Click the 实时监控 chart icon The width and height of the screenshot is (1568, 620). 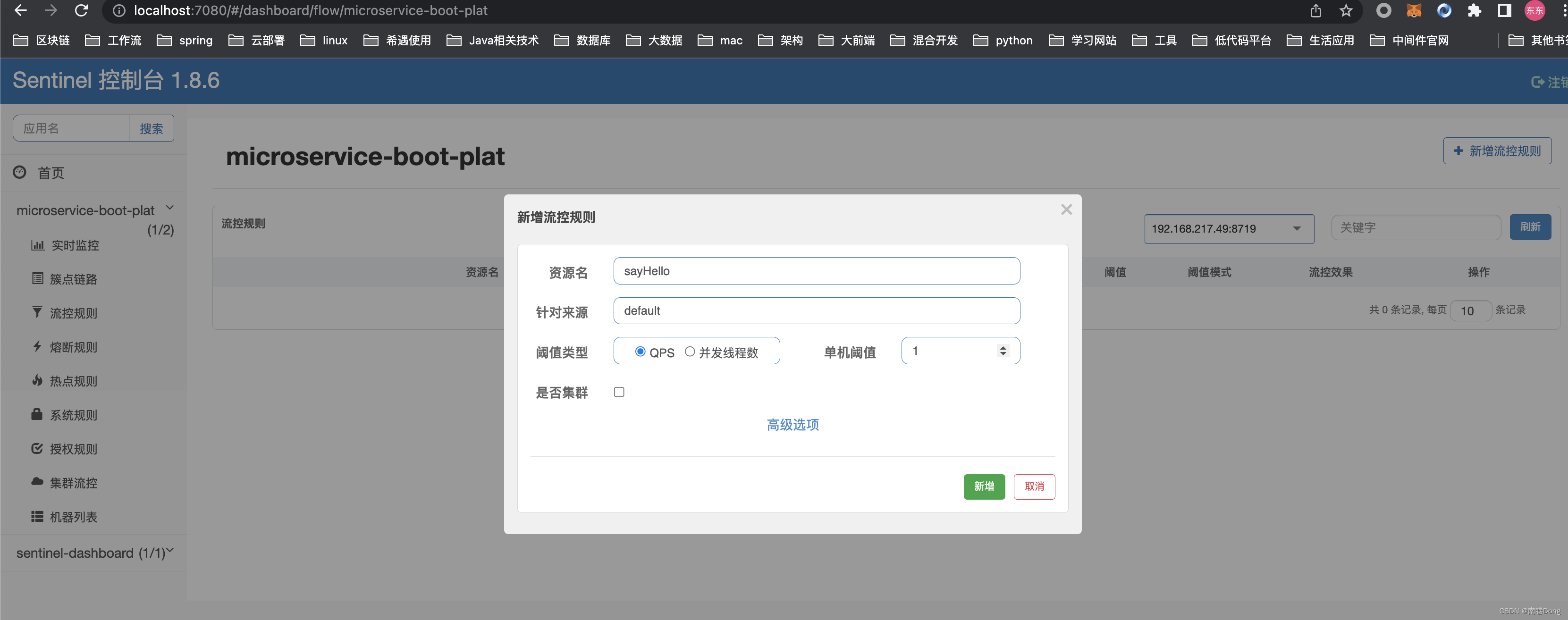38,244
